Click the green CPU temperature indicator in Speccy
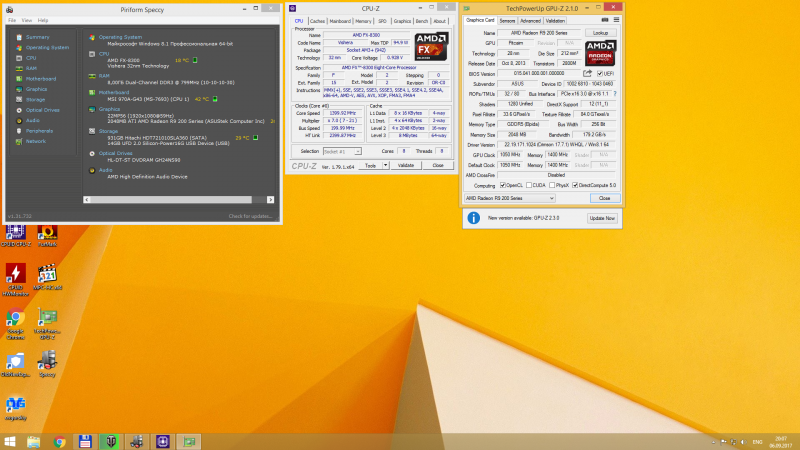The width and height of the screenshot is (800, 450). tap(195, 60)
